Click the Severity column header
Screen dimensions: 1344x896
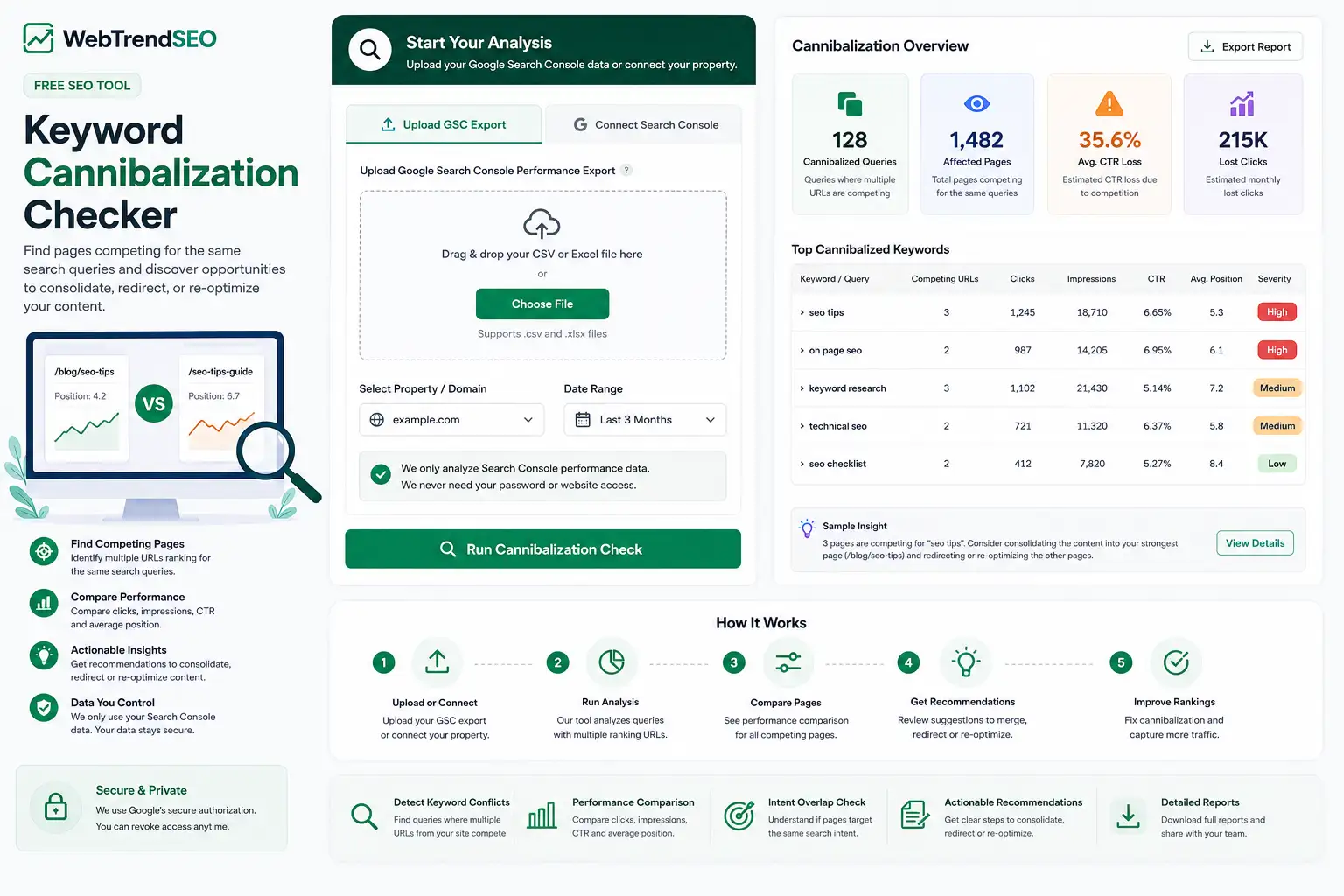click(1274, 279)
